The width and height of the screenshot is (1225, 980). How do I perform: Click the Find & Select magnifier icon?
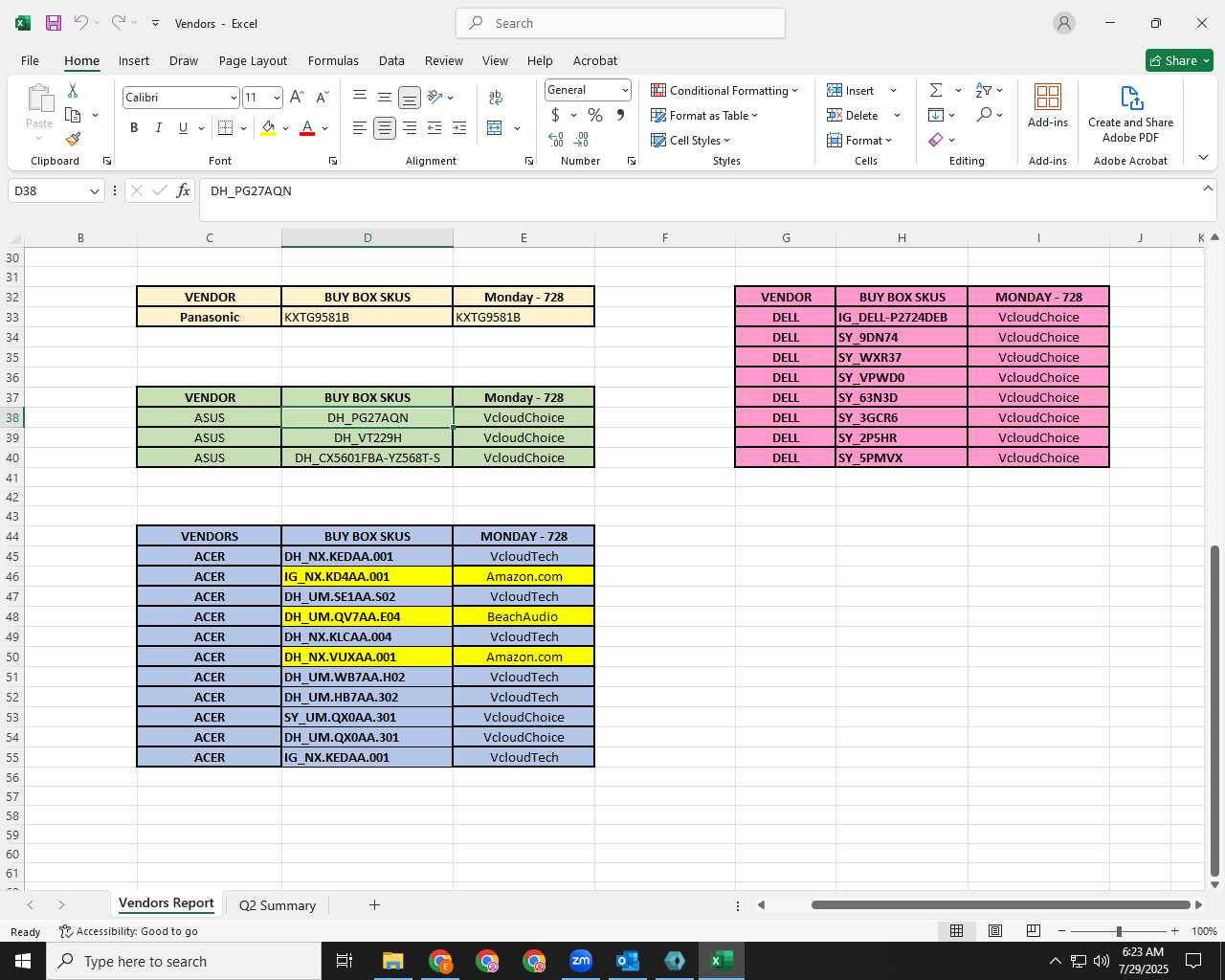(x=985, y=115)
